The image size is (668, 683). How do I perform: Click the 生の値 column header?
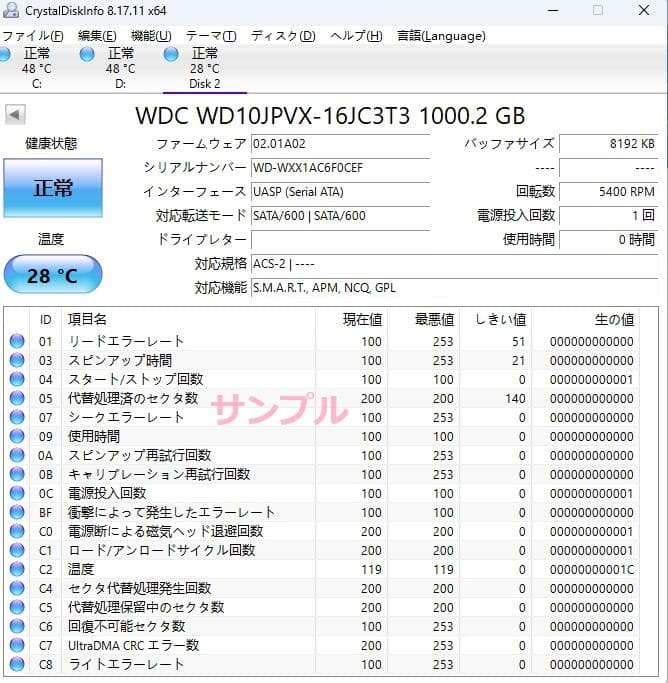614,319
